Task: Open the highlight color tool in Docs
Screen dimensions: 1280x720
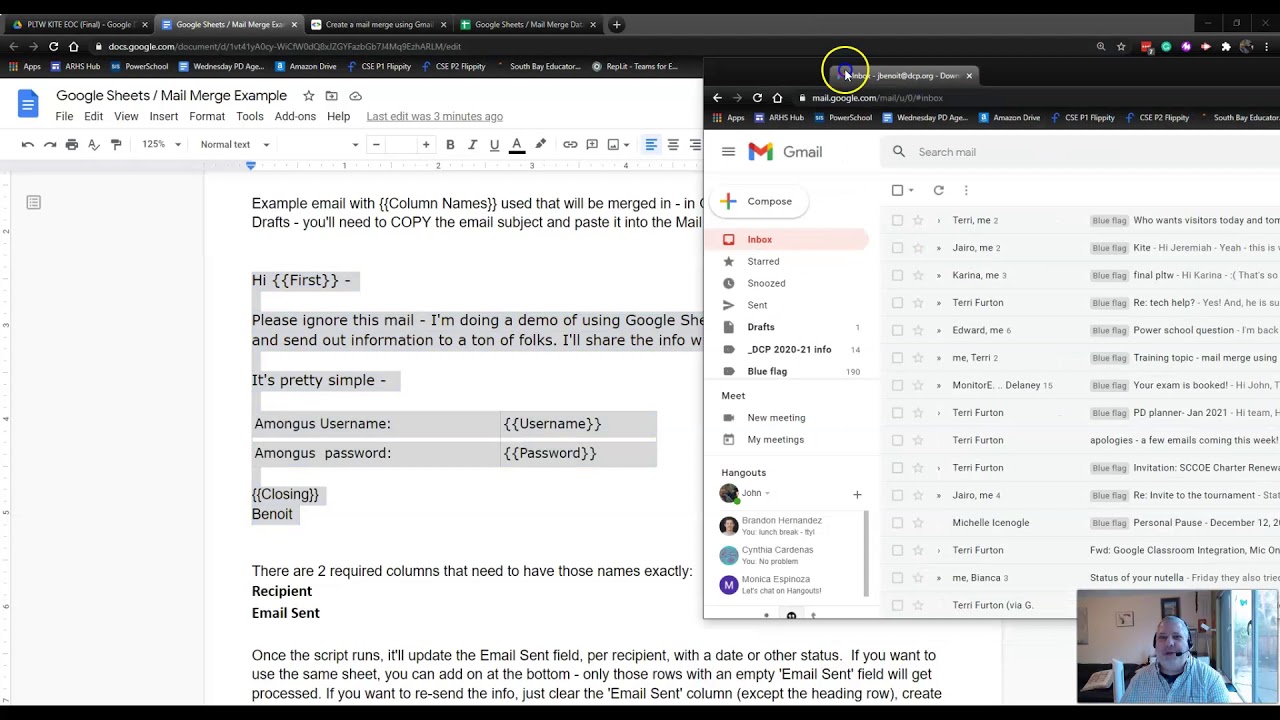Action: coord(540,144)
